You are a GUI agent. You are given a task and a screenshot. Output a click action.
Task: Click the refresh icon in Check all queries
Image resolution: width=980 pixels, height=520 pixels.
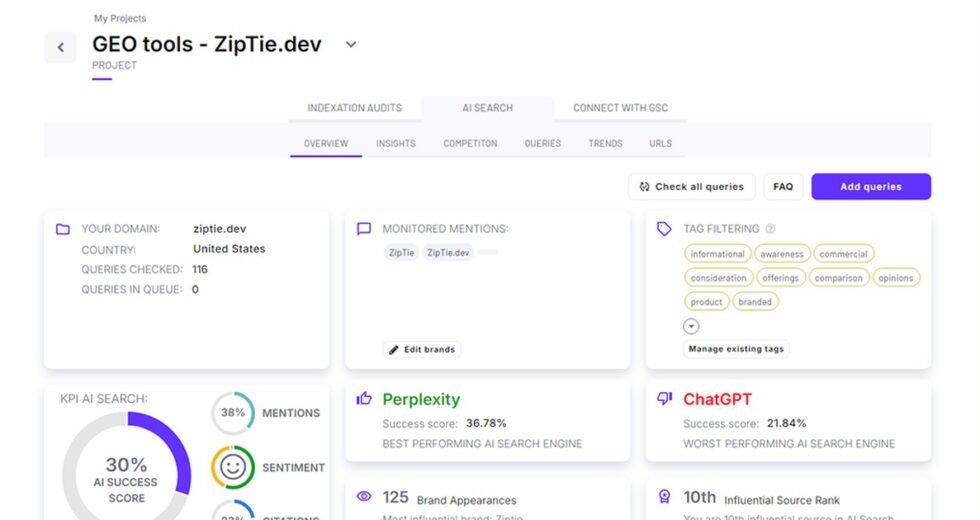(x=644, y=187)
